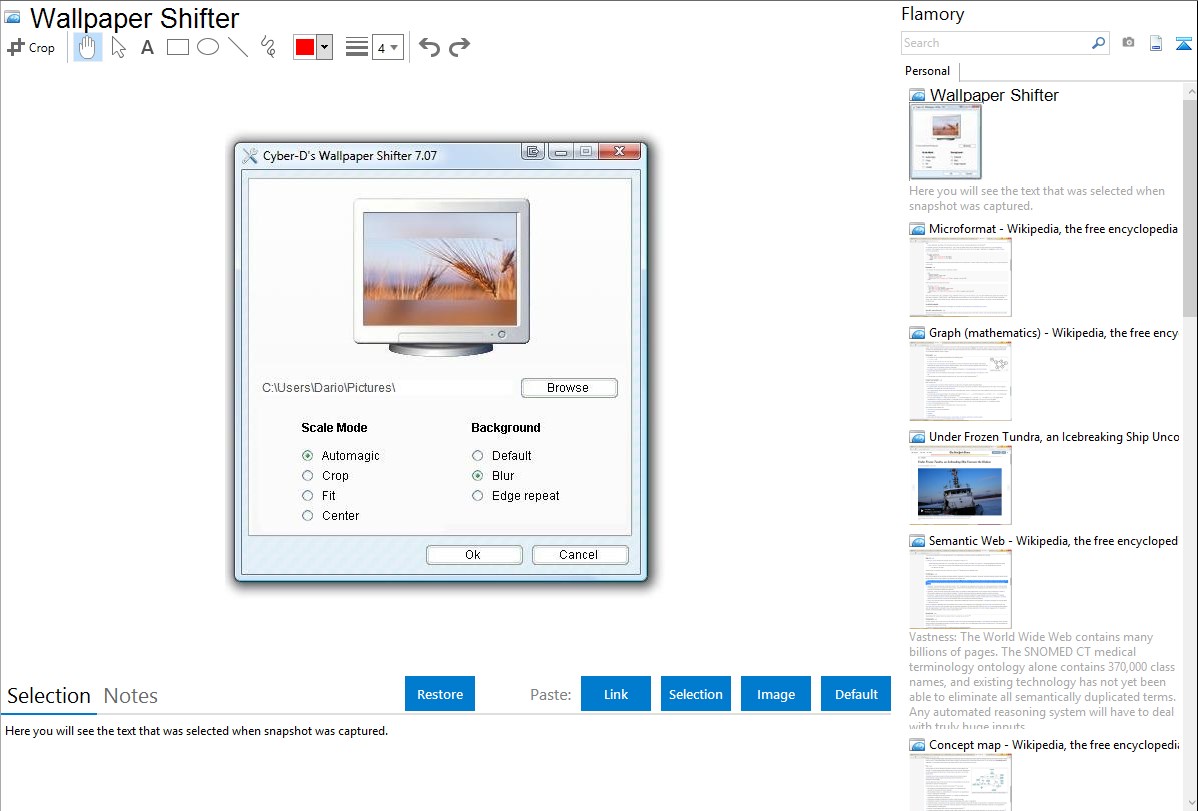
Task: Click the extra window-menu icon in dialog title bar
Action: (533, 151)
